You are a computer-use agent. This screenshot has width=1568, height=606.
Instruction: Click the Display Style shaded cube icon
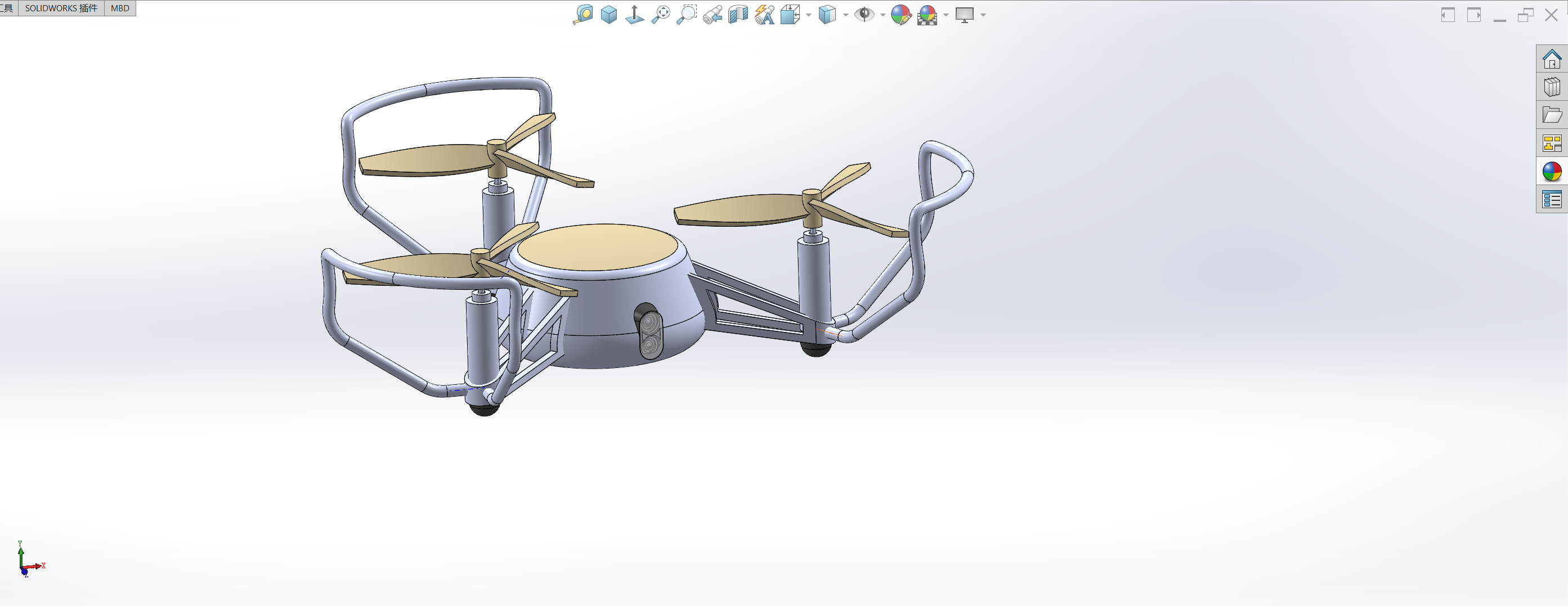click(827, 14)
